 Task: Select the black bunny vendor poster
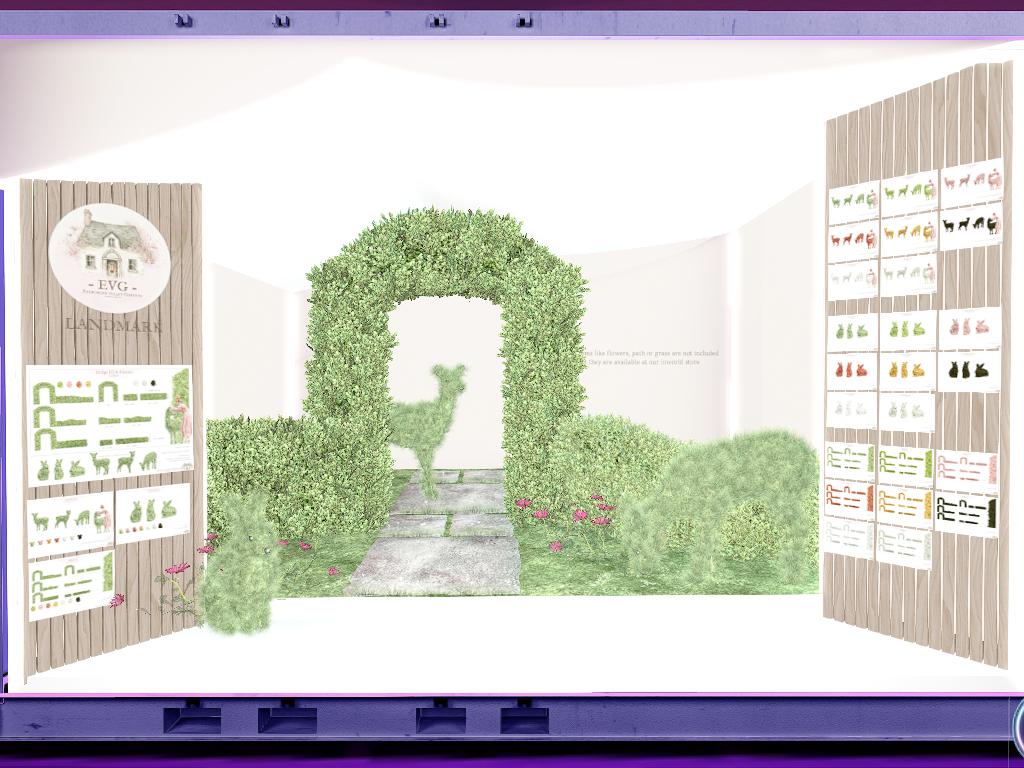point(969,371)
